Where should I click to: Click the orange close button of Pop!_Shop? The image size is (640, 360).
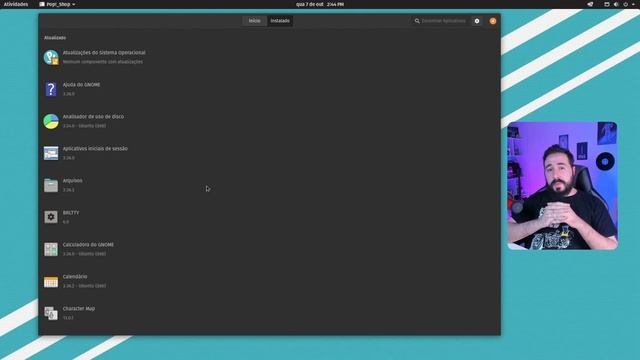pyautogui.click(x=493, y=21)
